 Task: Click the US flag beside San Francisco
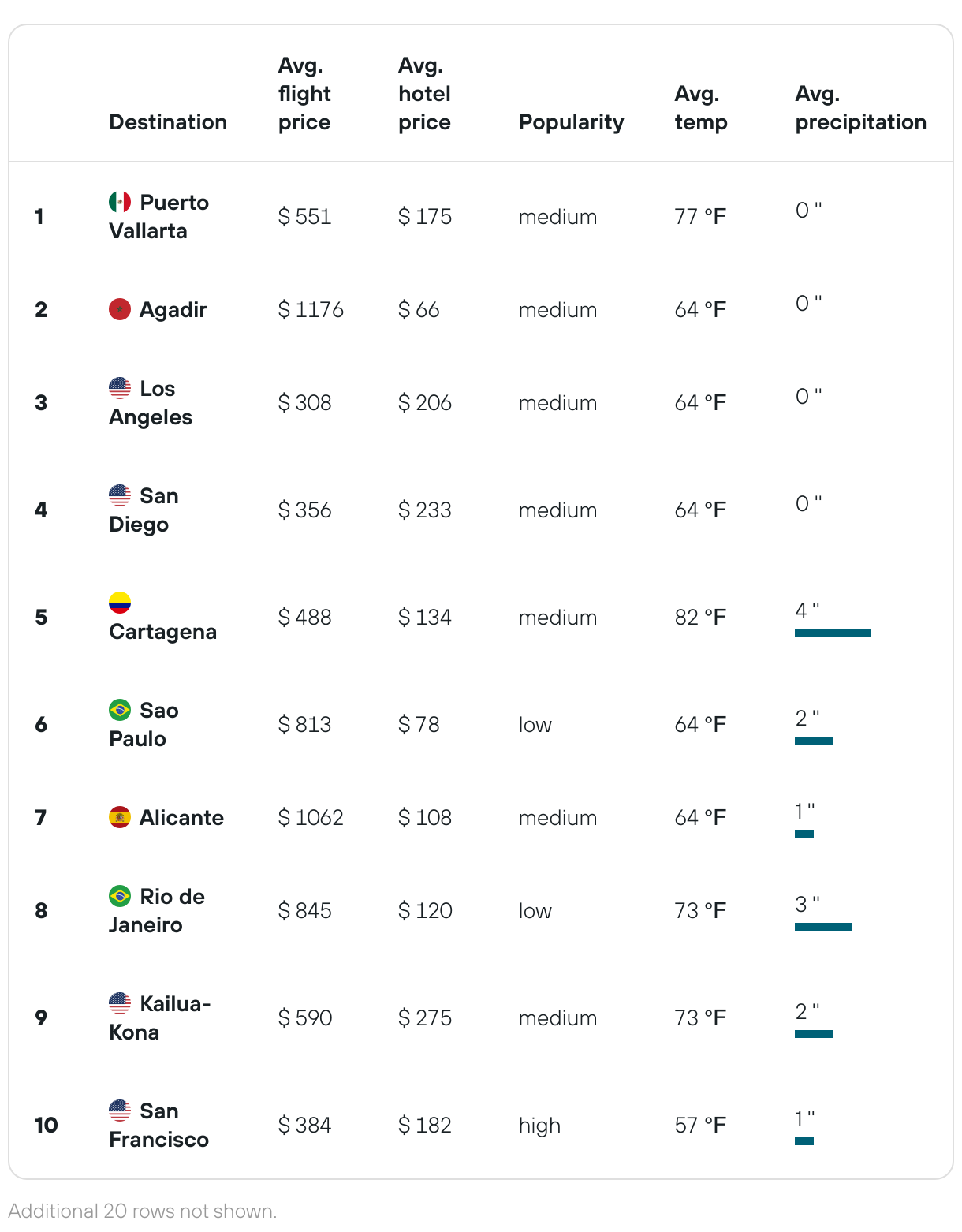click(120, 1111)
